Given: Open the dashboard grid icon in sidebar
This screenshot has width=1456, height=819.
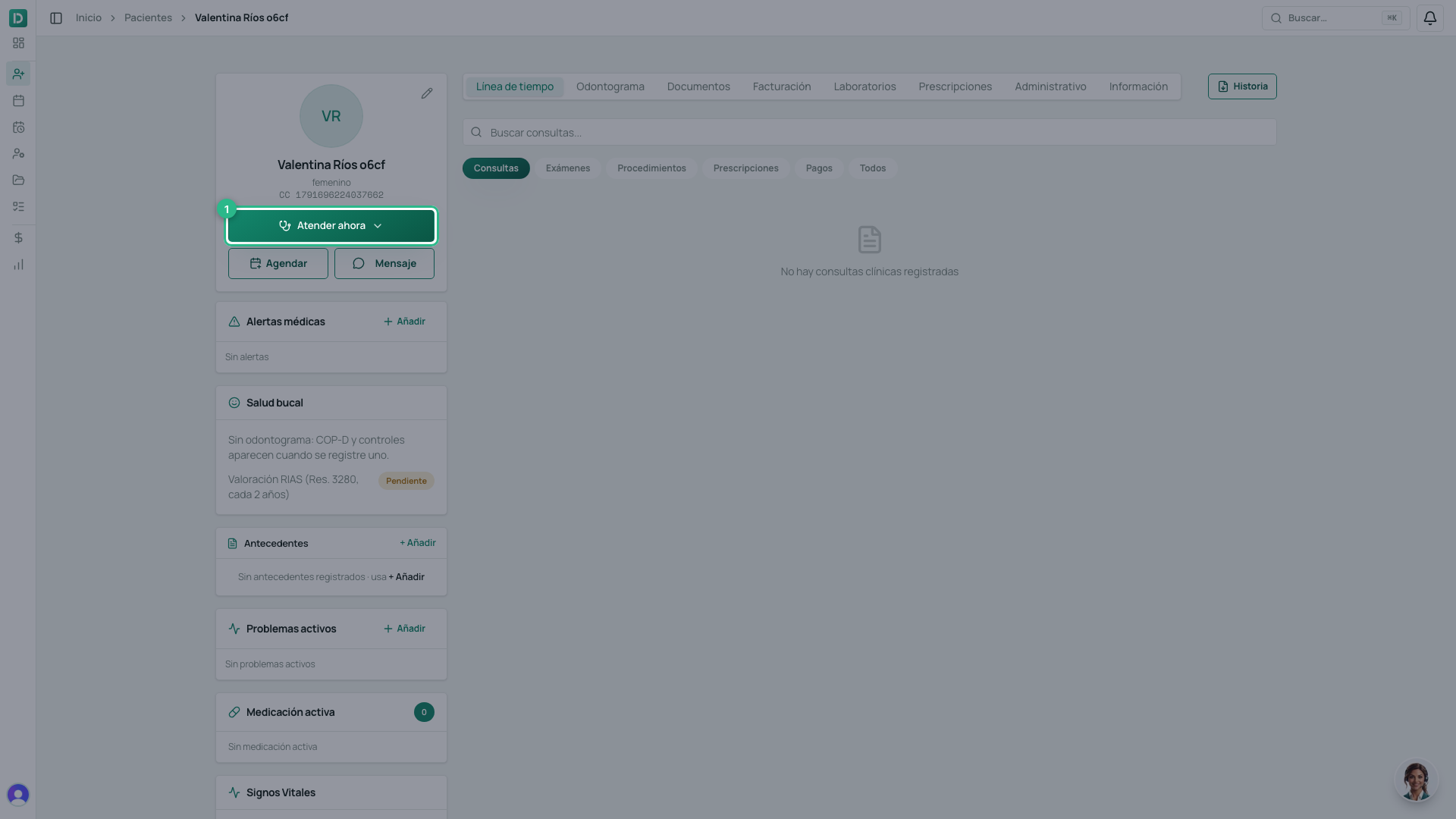Looking at the screenshot, I should (x=18, y=43).
